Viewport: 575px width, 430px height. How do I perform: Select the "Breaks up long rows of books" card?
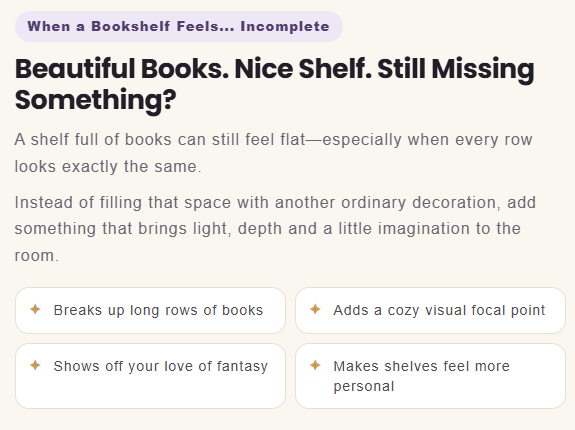(x=150, y=310)
